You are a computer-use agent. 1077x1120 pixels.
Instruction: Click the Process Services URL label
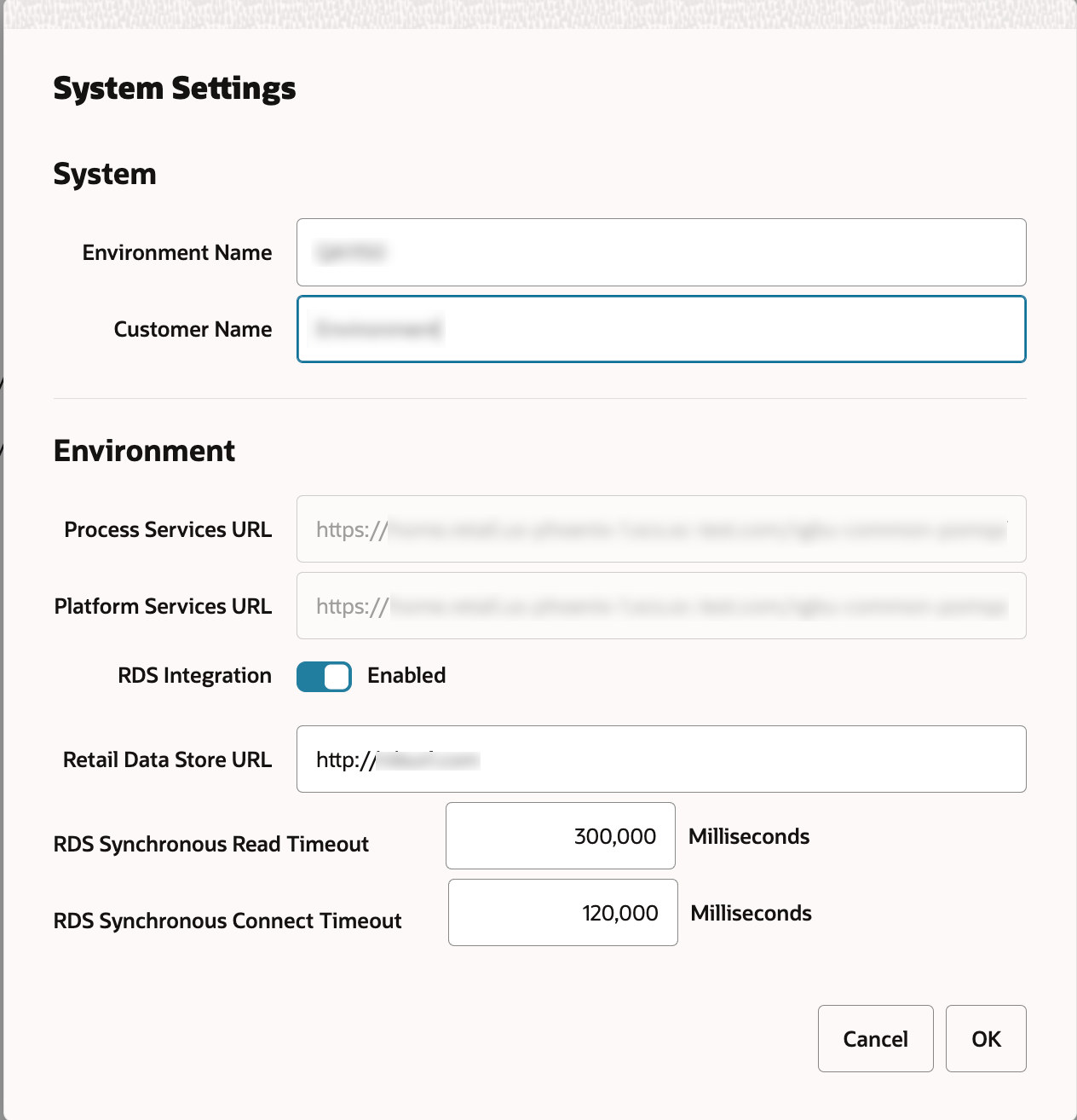[x=168, y=530]
